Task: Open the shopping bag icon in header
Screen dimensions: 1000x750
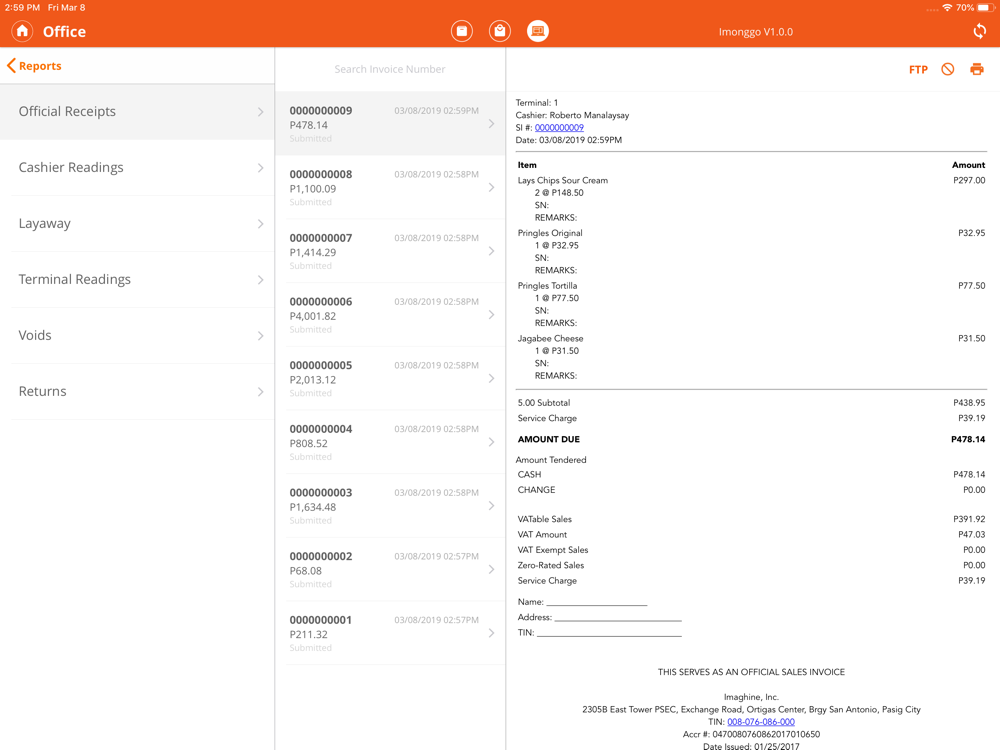Action: point(500,31)
